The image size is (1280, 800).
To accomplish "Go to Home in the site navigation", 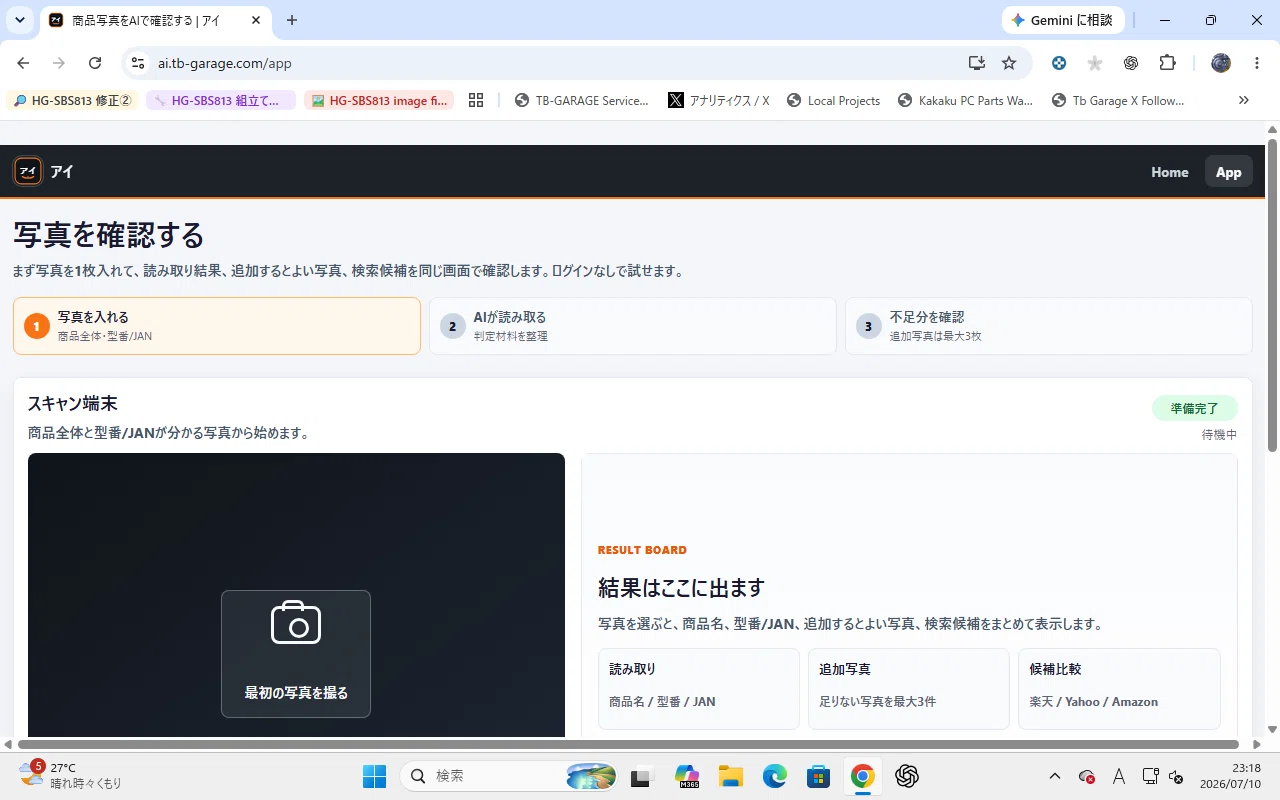I will click(x=1169, y=172).
